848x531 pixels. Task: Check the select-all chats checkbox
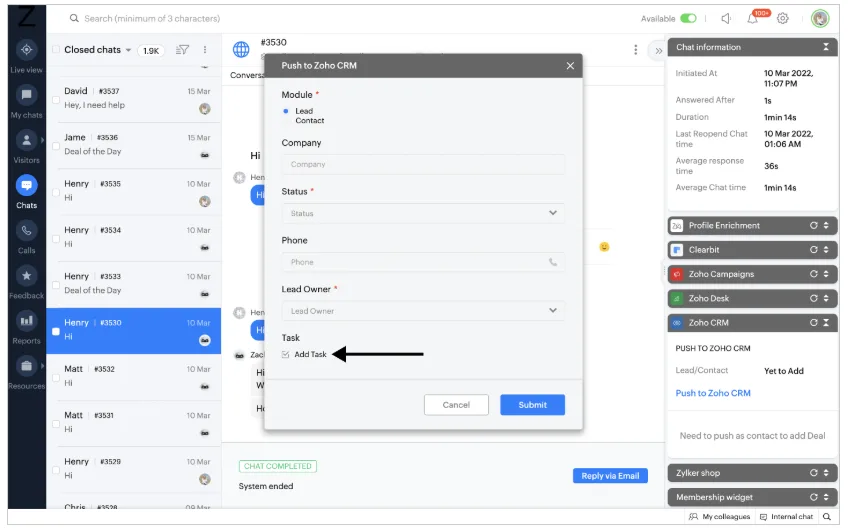coord(56,50)
